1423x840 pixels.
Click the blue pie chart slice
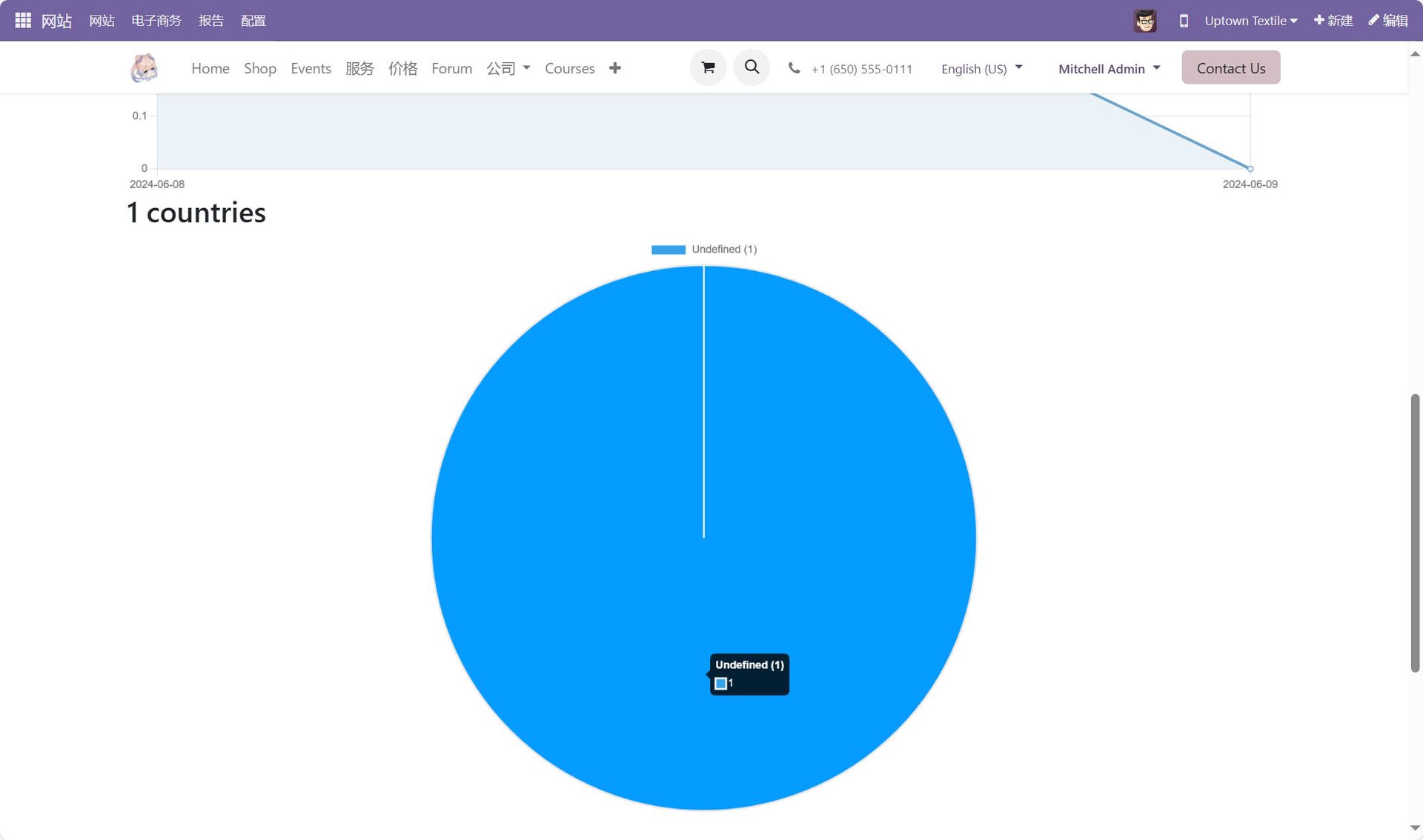pos(703,538)
